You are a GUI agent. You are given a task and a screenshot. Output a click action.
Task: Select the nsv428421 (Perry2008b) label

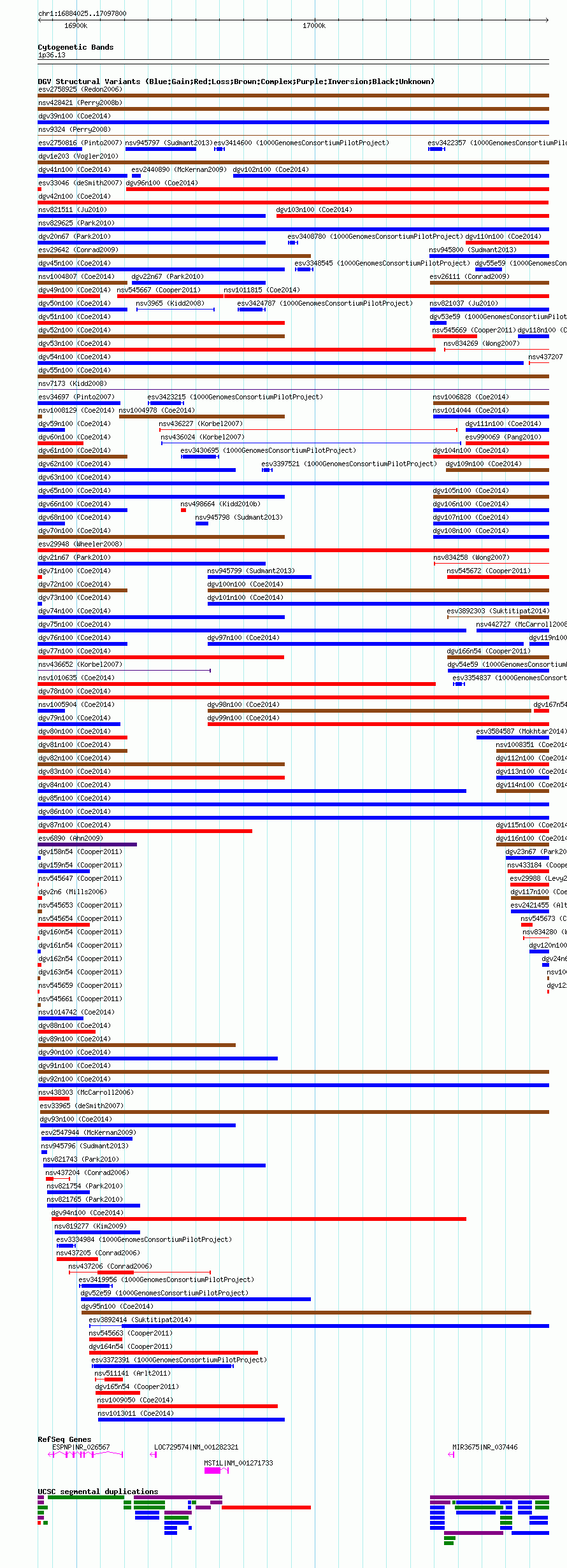pos(80,103)
